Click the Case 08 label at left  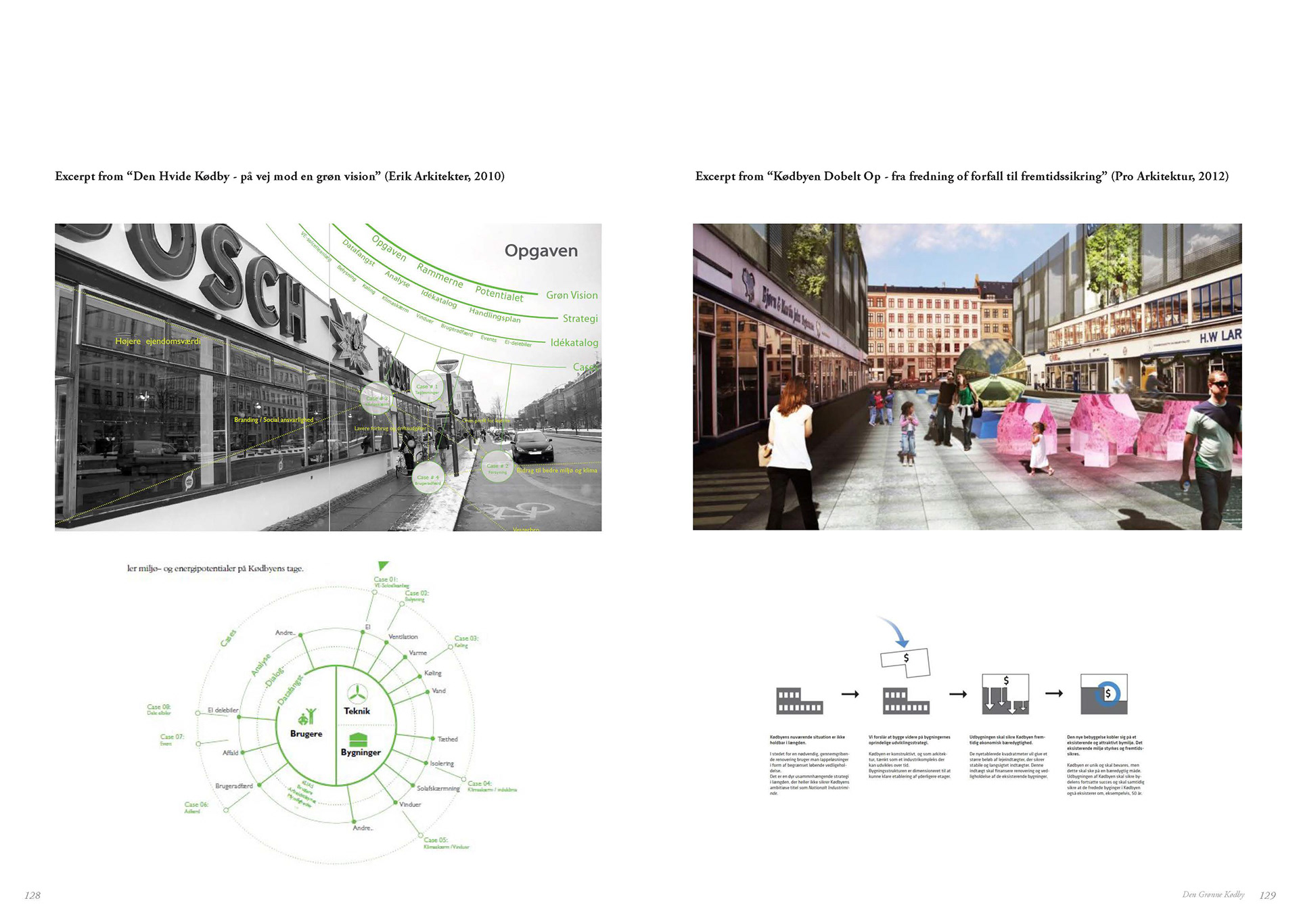coord(159,707)
